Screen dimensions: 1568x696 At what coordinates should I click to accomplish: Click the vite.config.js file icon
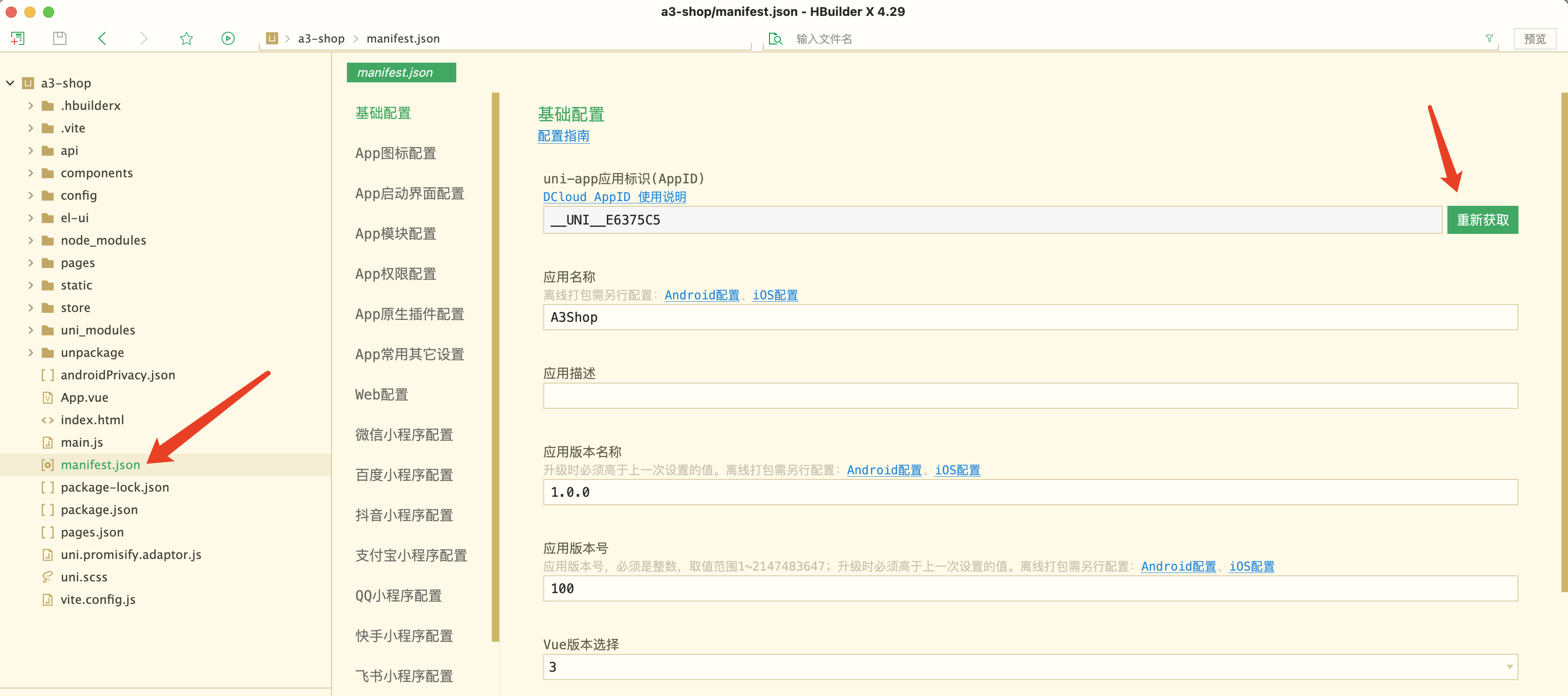(48, 600)
